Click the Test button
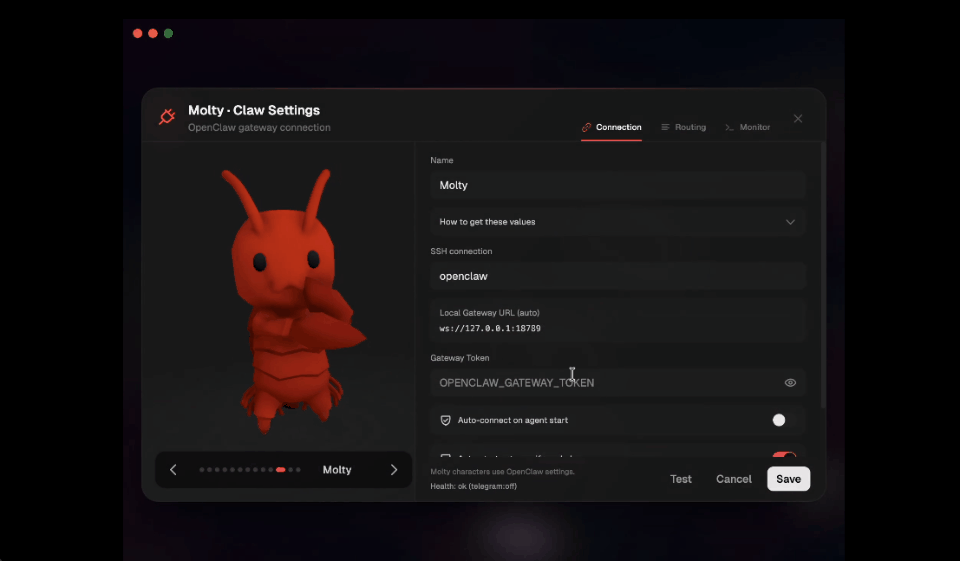The width and height of the screenshot is (960, 561). (681, 479)
